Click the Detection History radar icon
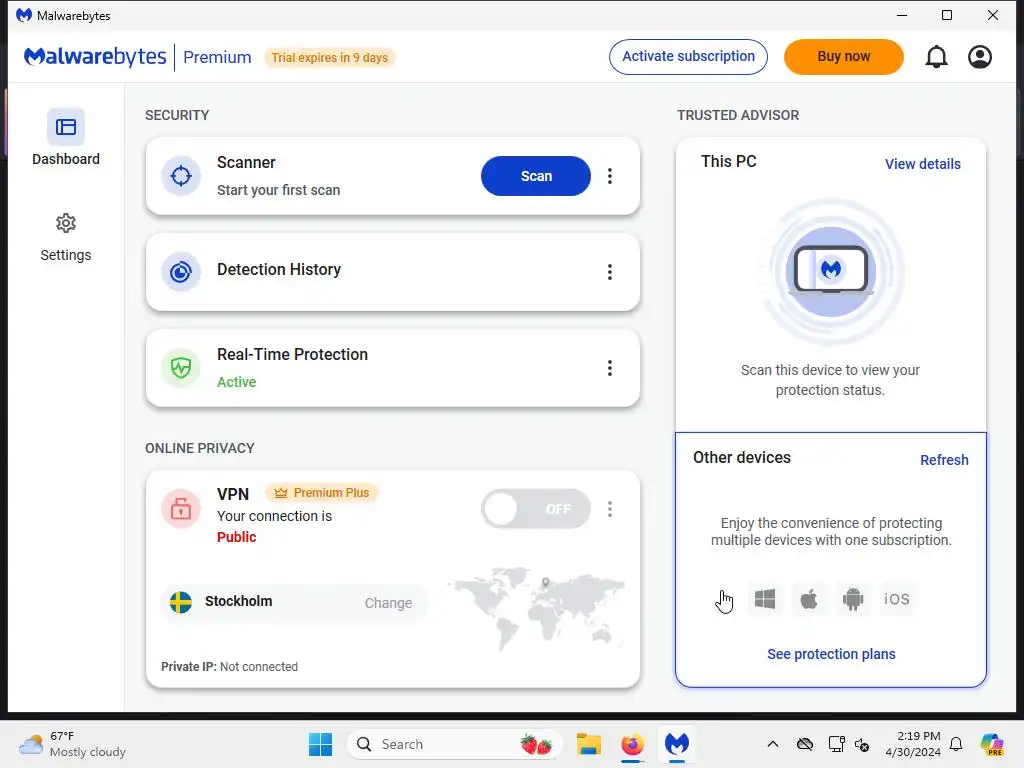This screenshot has height=768, width=1024. 181,272
